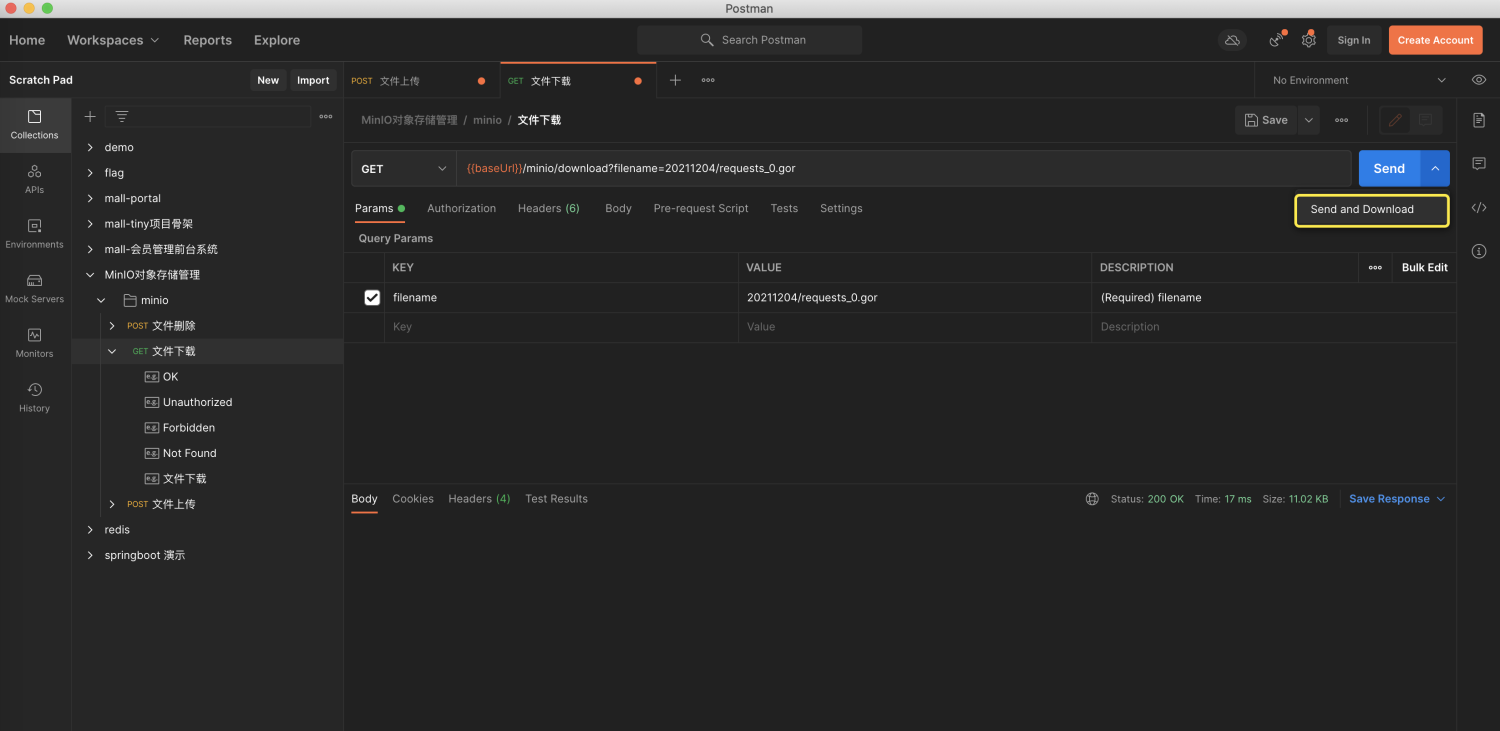Open query params column options (three dots)
1500x731 pixels.
1375,268
